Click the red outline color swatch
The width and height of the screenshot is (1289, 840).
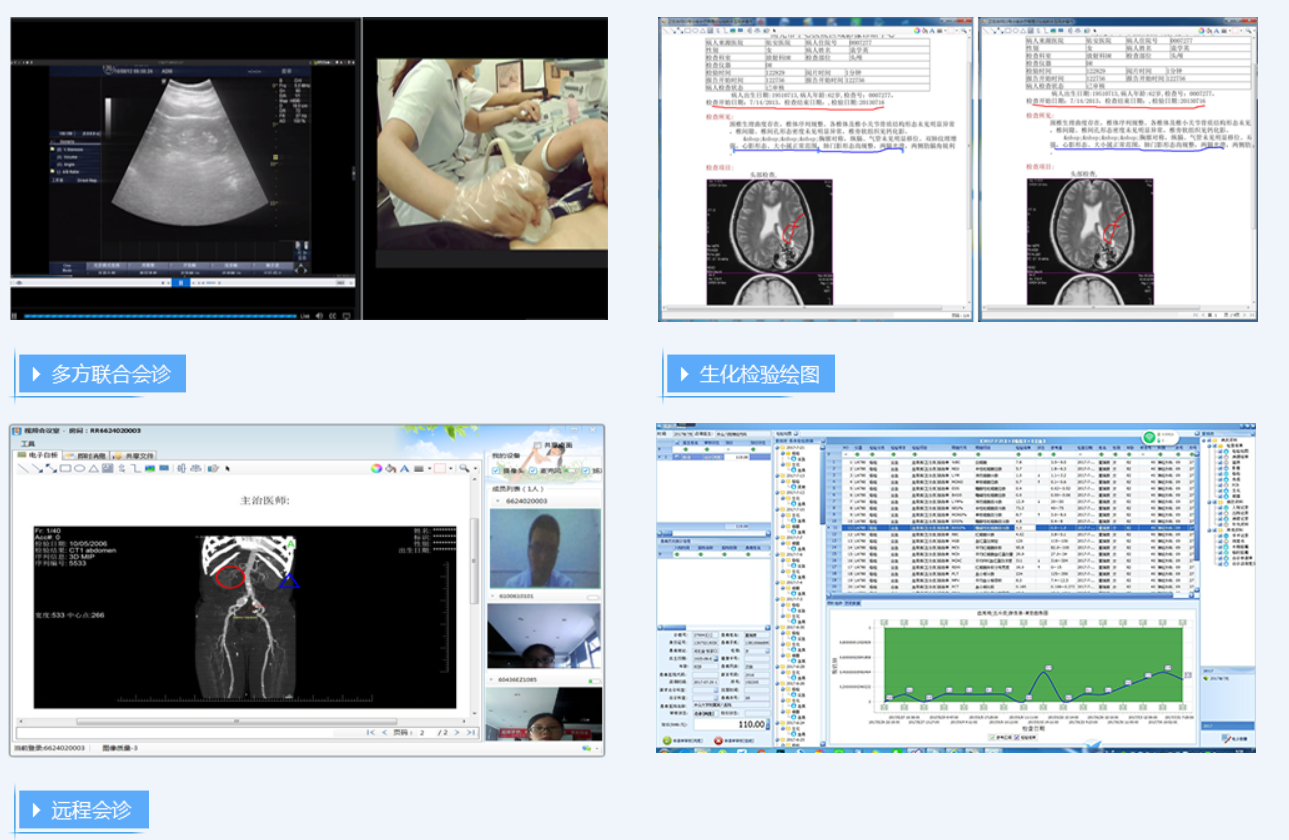point(440,468)
